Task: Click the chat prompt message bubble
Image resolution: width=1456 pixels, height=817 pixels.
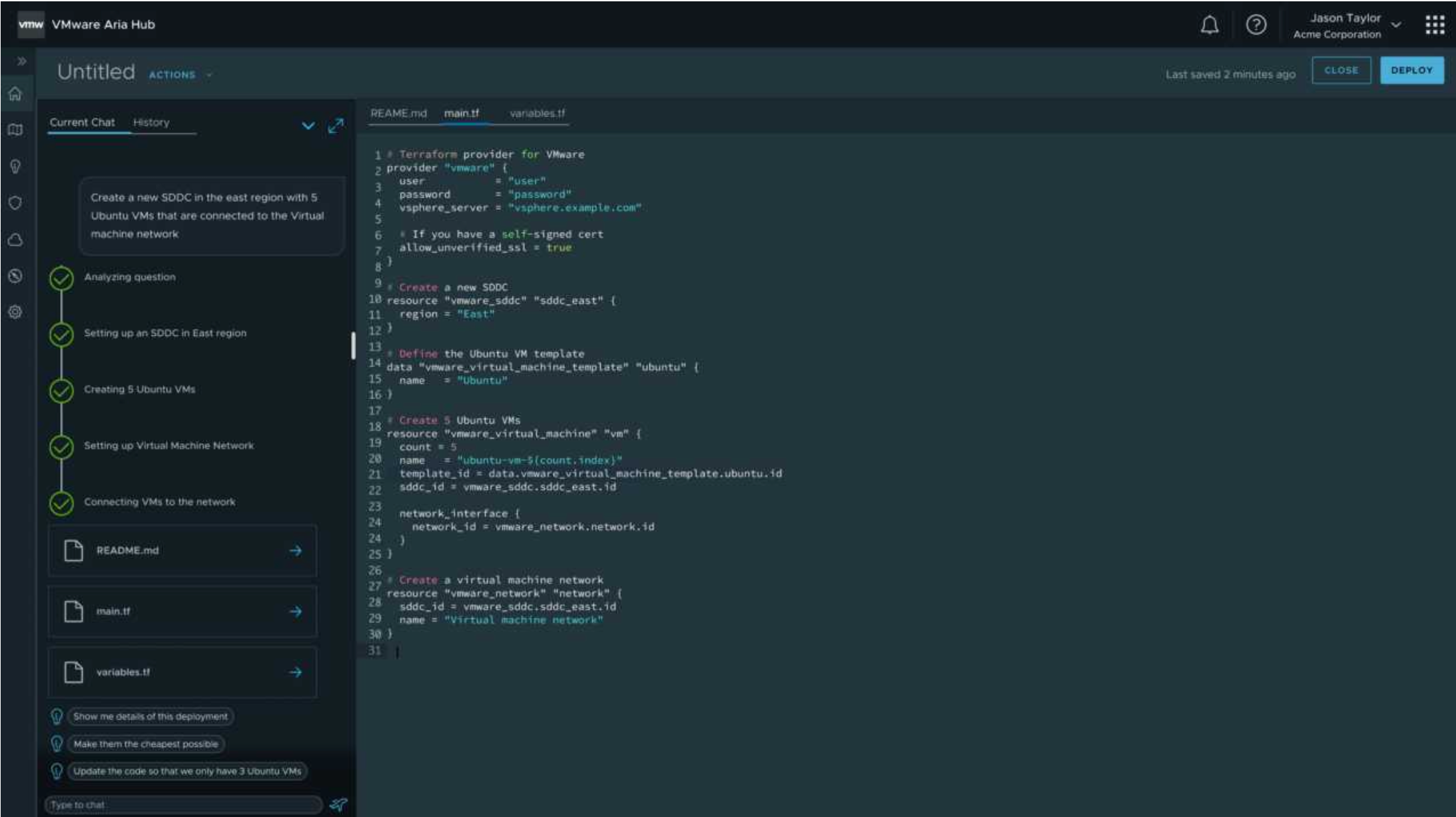Action: click(212, 216)
